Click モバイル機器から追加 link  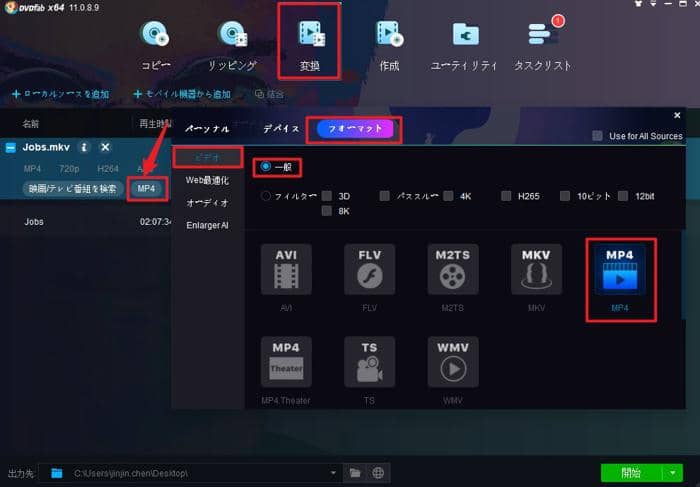pyautogui.click(x=182, y=94)
